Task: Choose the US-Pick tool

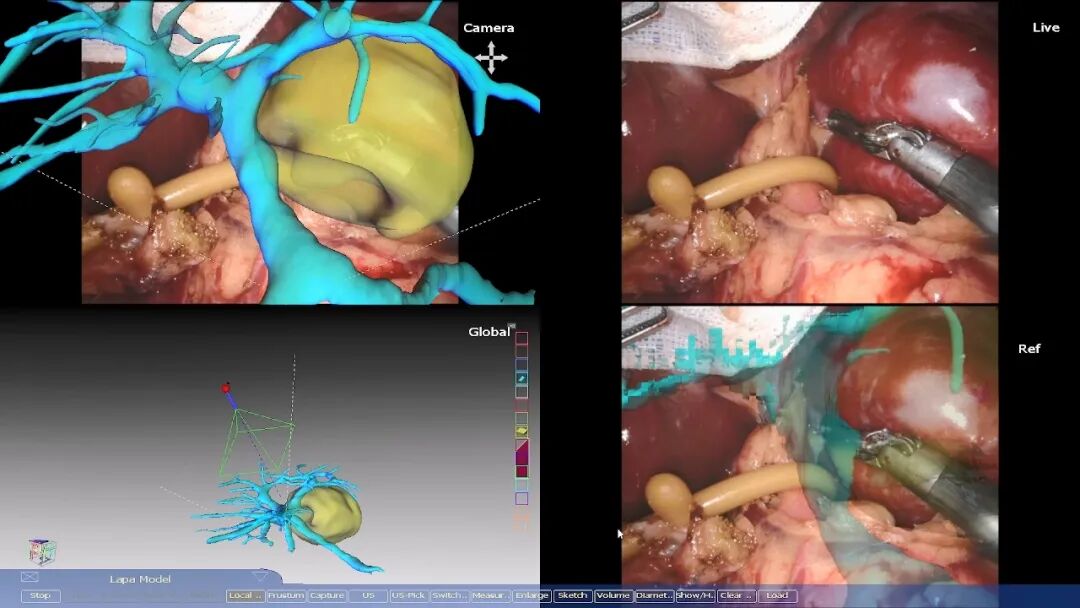Action: [x=408, y=596]
